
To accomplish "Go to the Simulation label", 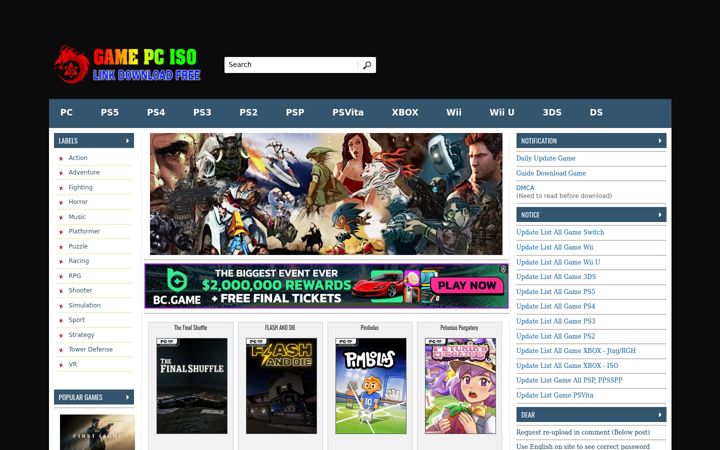I will click(84, 305).
